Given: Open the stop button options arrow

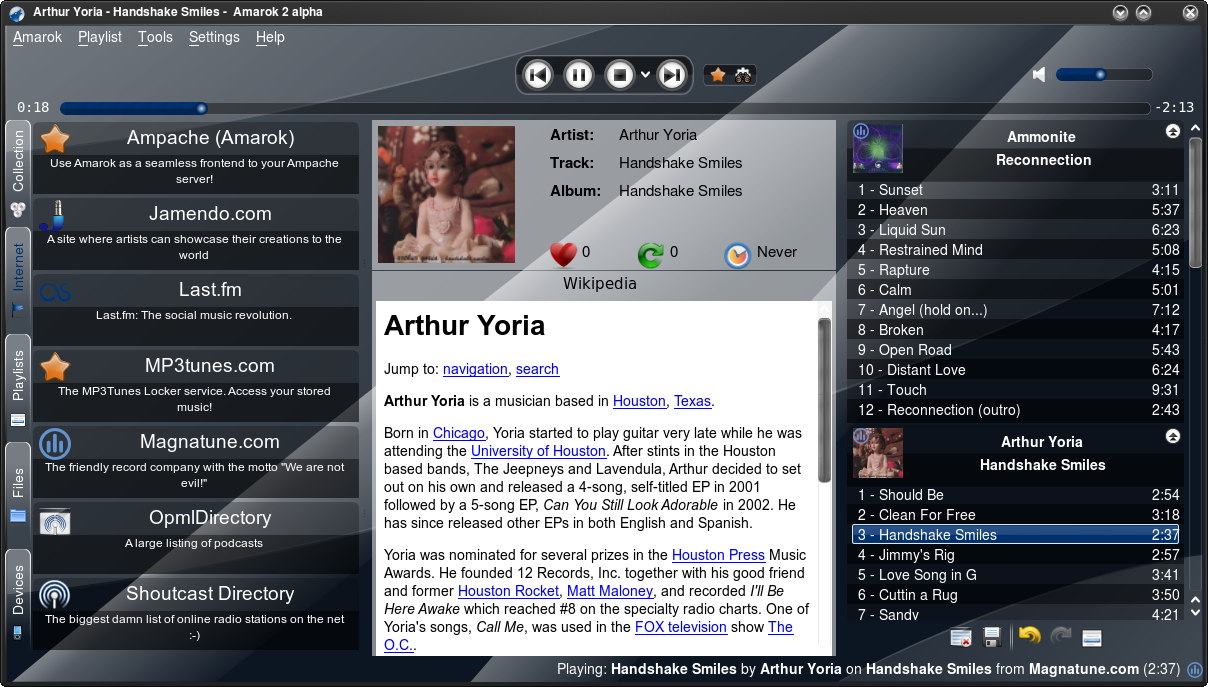Looking at the screenshot, I should (x=646, y=75).
